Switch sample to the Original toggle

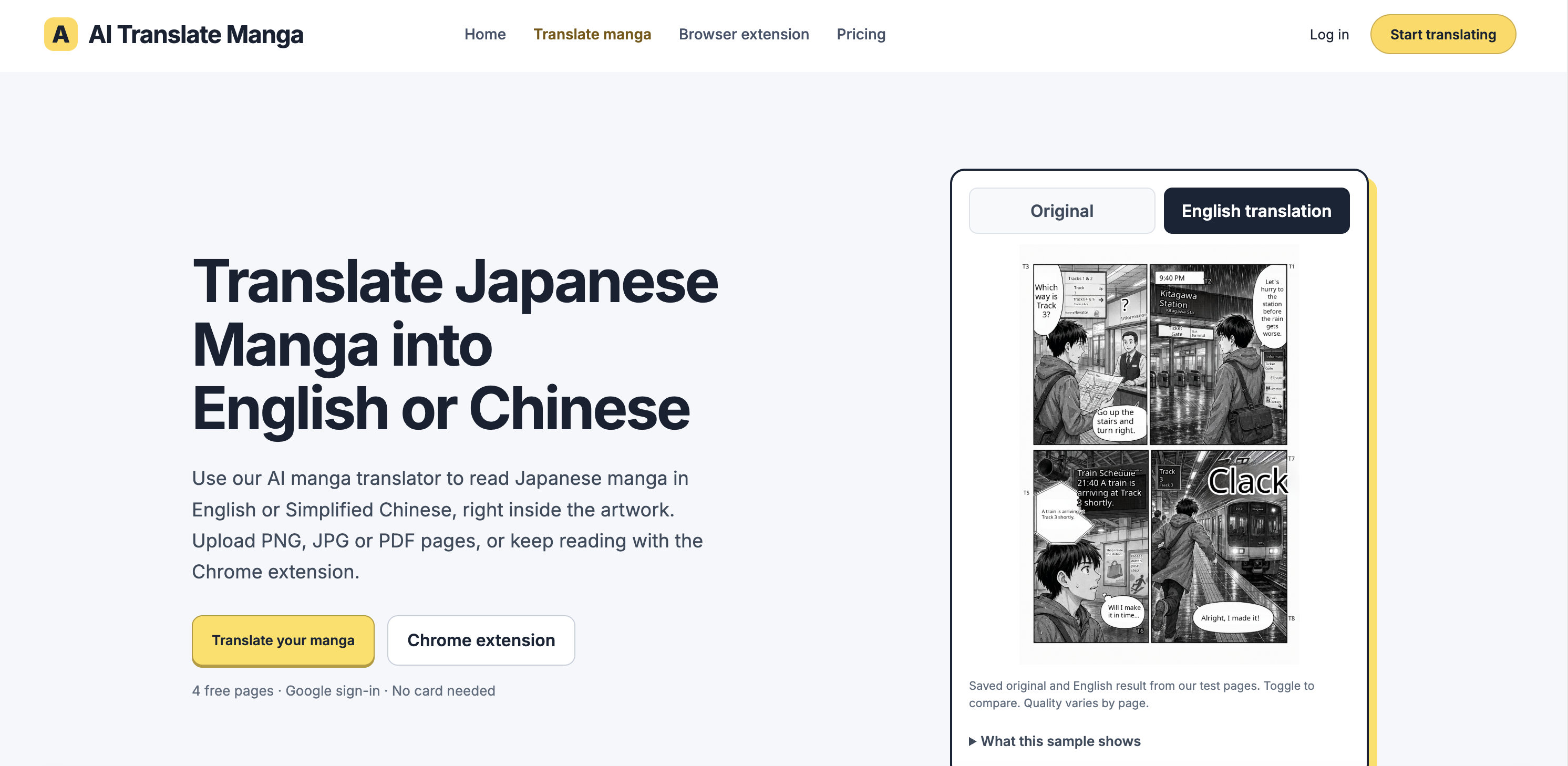tap(1061, 211)
